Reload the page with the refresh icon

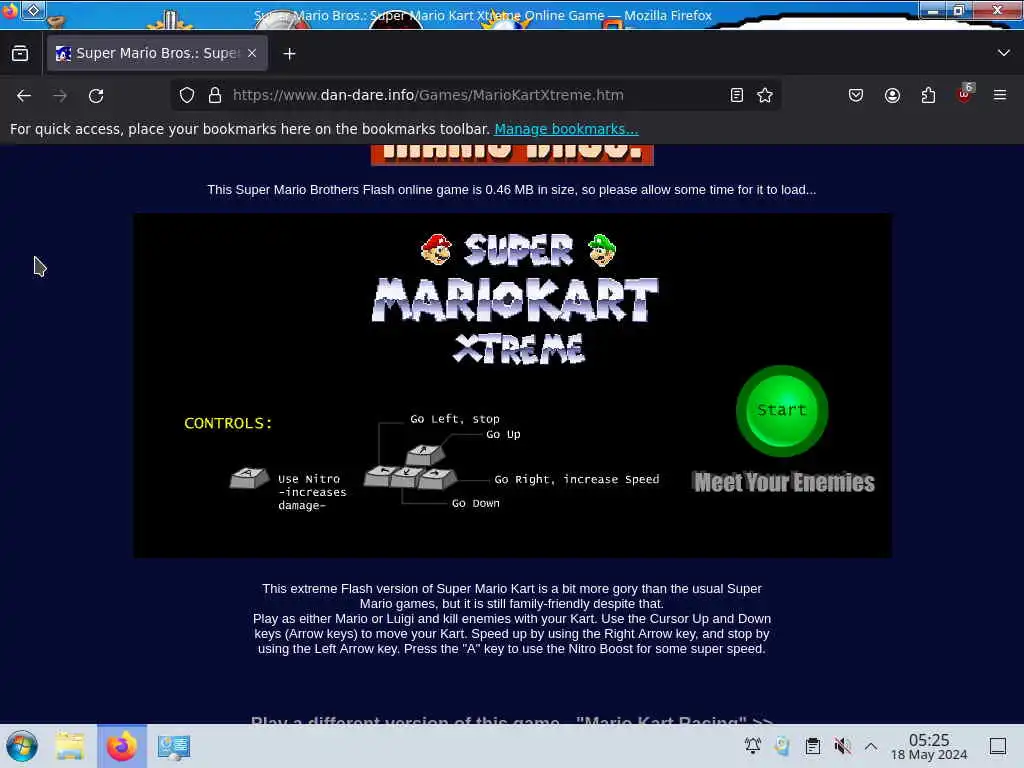click(x=96, y=95)
